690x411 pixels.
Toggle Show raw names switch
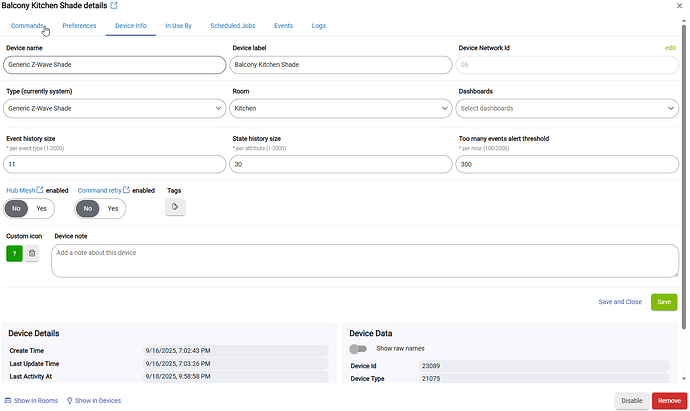coord(358,349)
